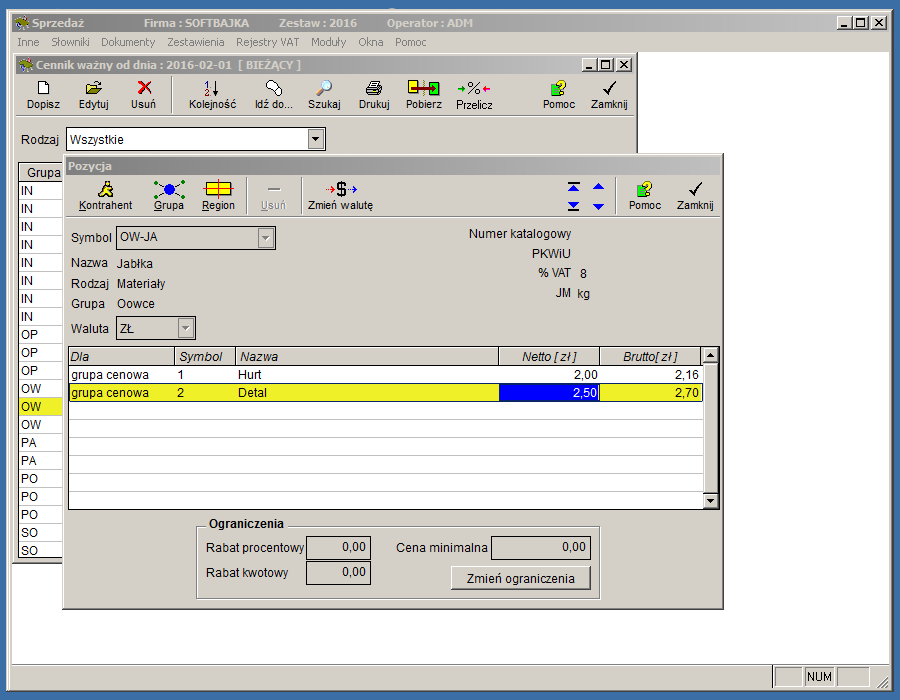900x700 pixels.
Task: Click the brutto value 2,70
Action: [x=686, y=393]
